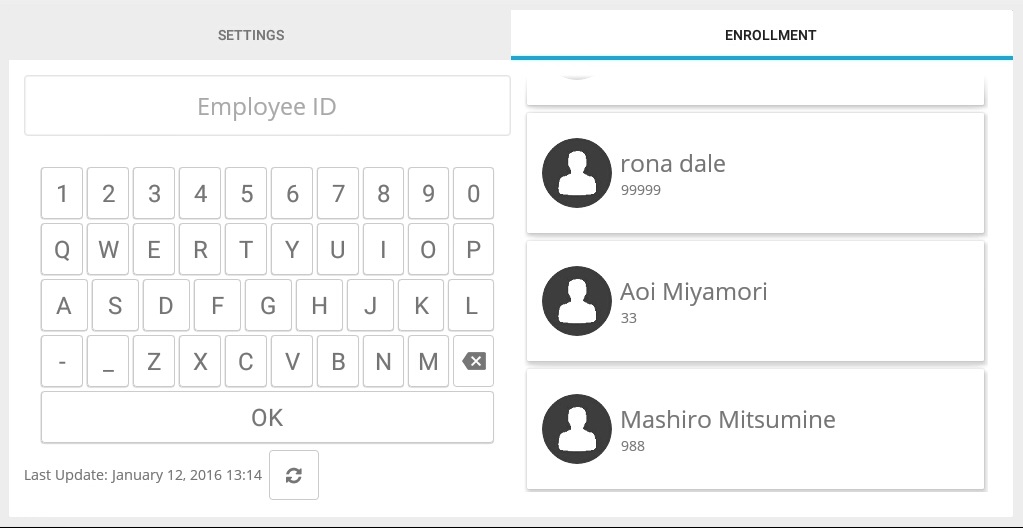Focus the Employee ID input field

(267, 106)
